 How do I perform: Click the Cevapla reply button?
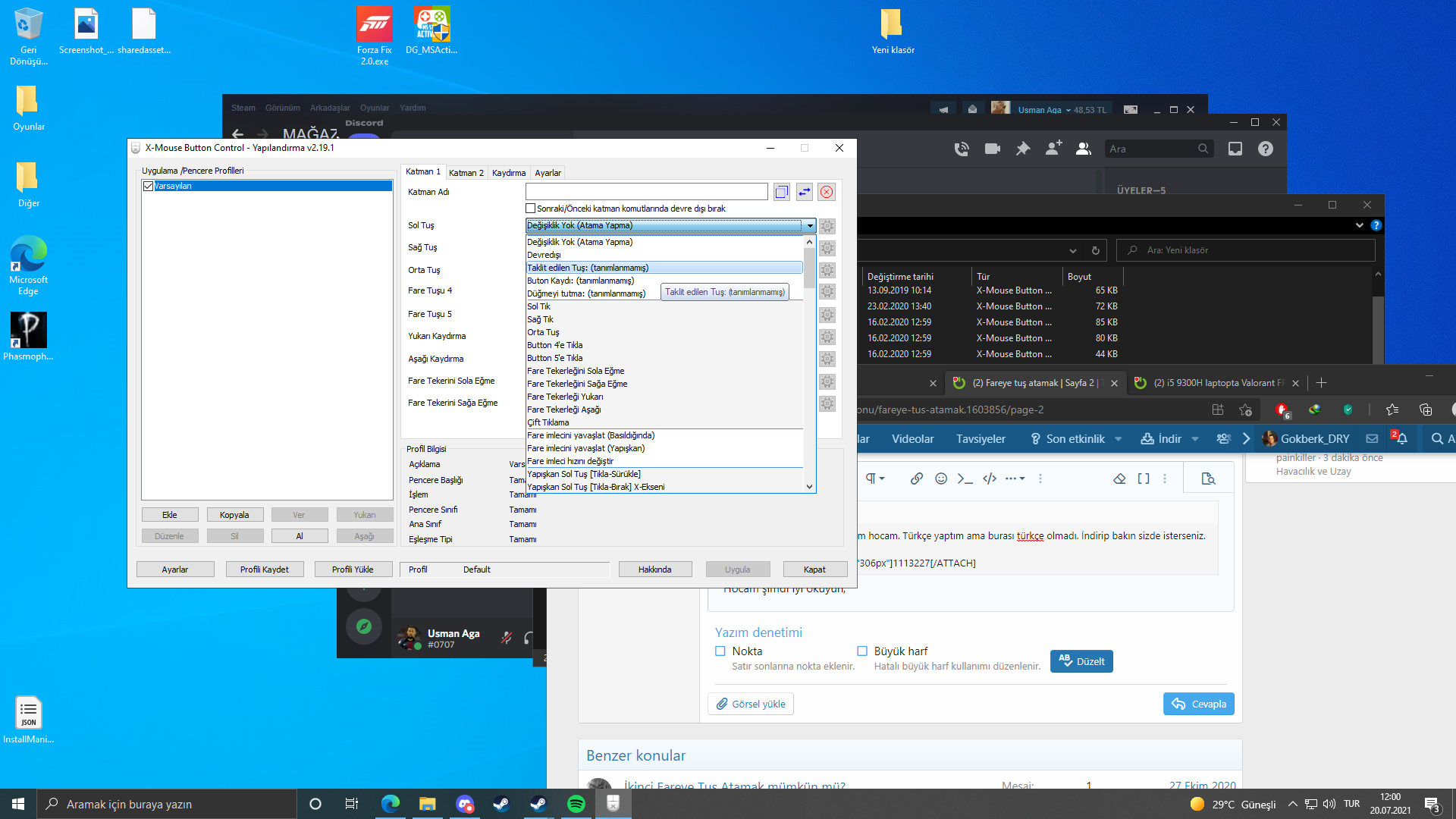pyautogui.click(x=1199, y=704)
